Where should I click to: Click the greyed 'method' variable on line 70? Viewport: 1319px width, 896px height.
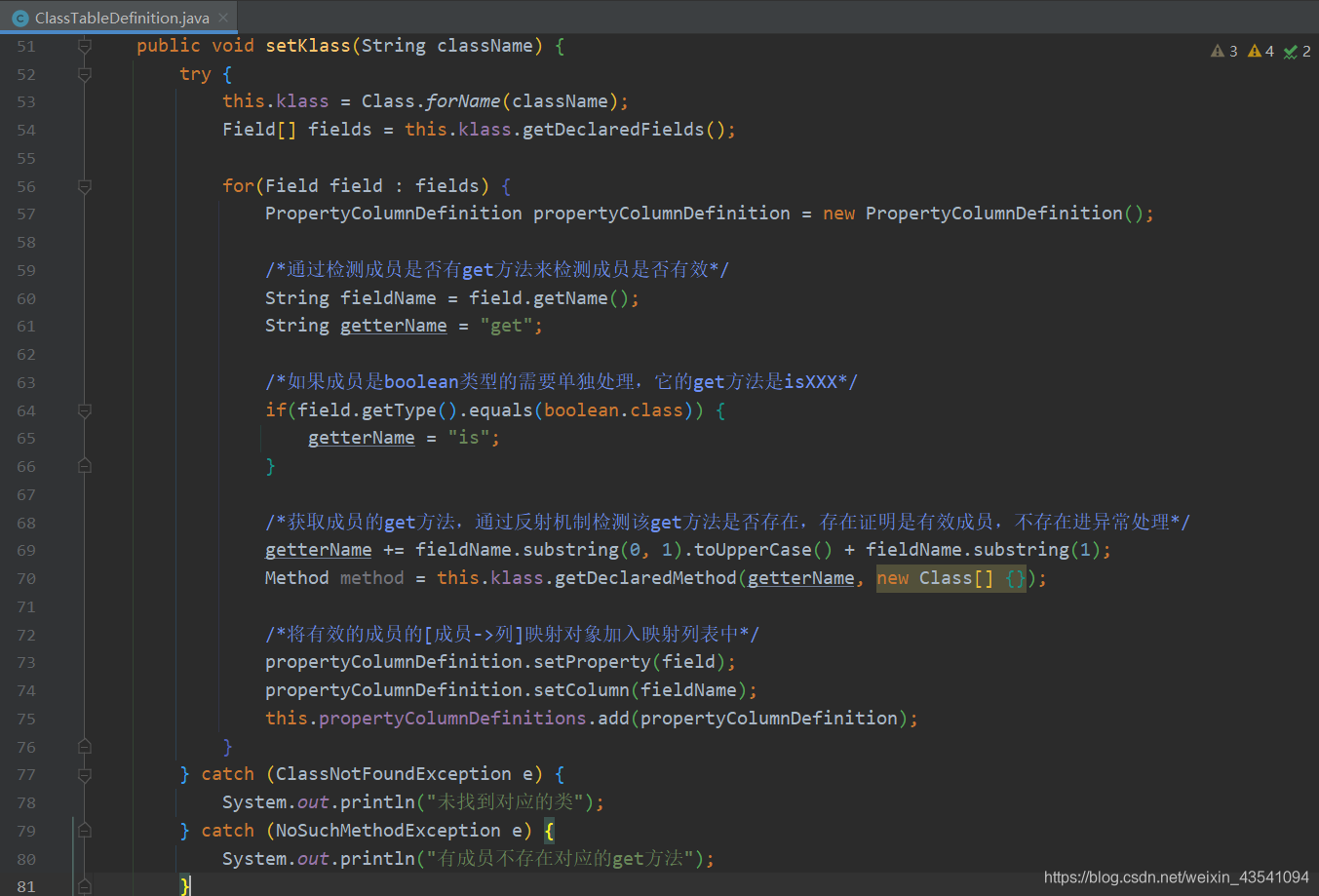371,579
